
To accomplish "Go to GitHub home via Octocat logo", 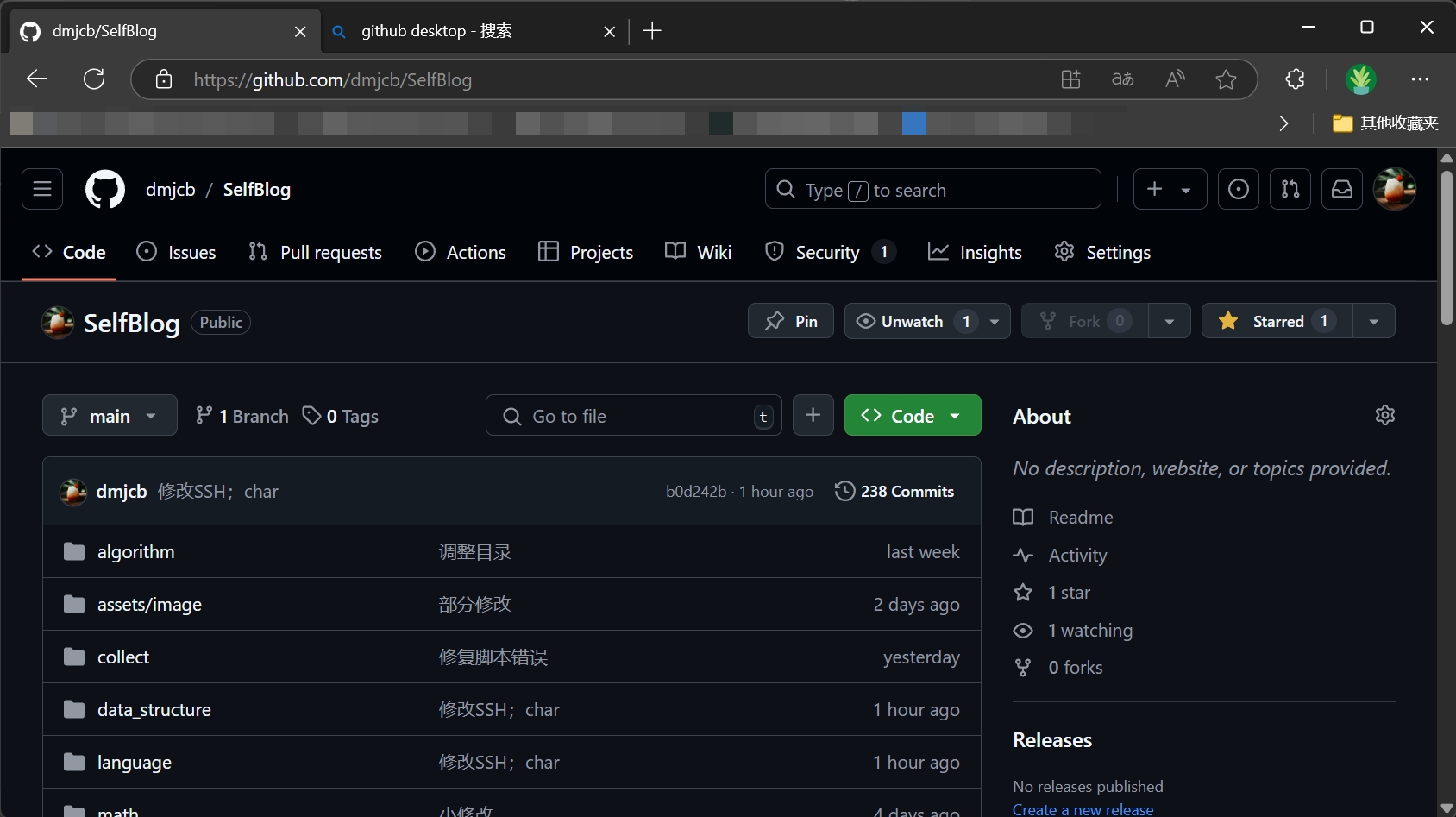I will (105, 189).
